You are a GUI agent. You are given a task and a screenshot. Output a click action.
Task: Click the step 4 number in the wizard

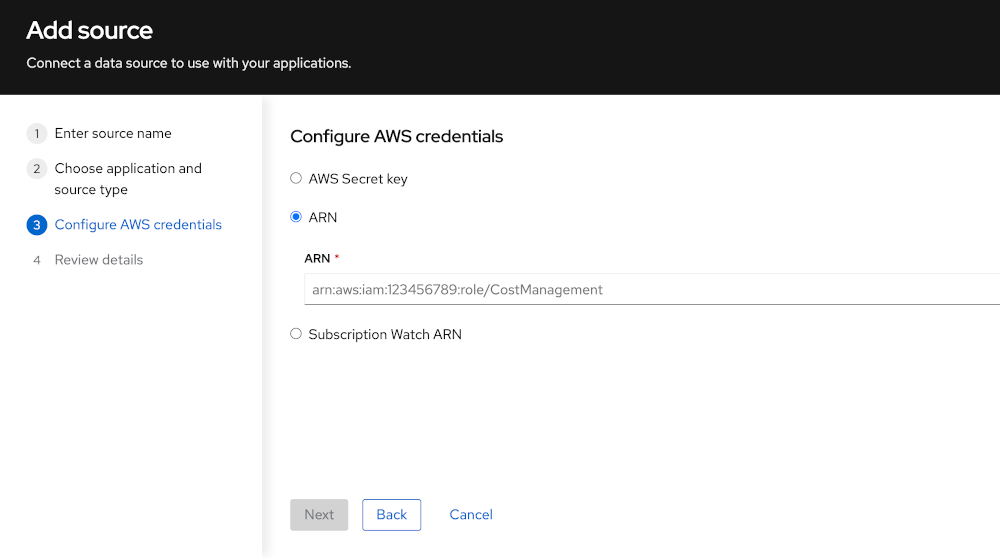coord(37,260)
